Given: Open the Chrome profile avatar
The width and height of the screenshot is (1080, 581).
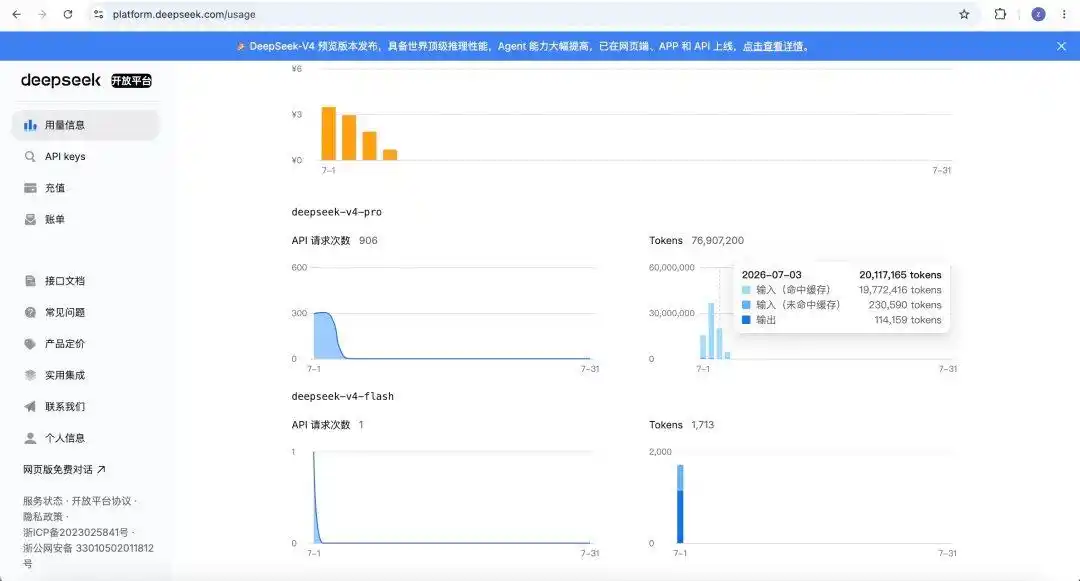Looking at the screenshot, I should [1038, 14].
